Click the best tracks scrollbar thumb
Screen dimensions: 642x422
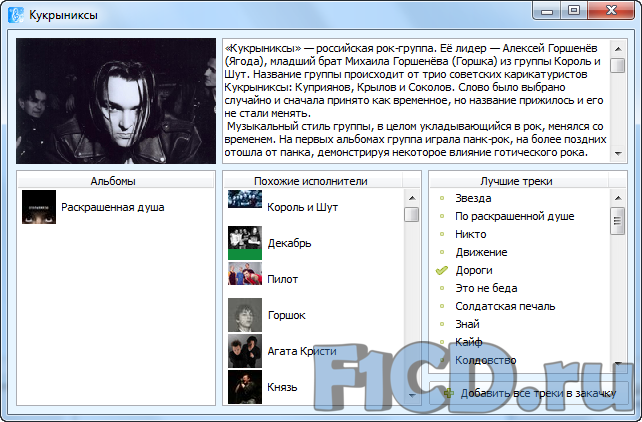click(618, 221)
